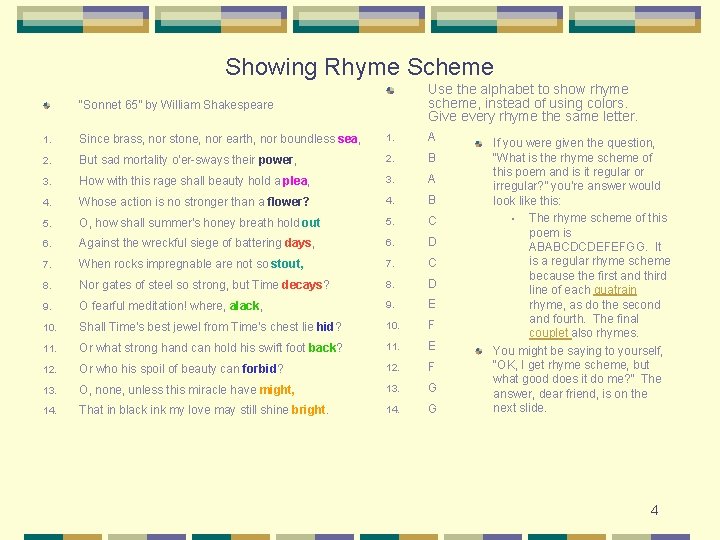Click the bold rhyme word flower
Image resolution: width=720 pixels, height=540 pixels.
click(x=288, y=202)
